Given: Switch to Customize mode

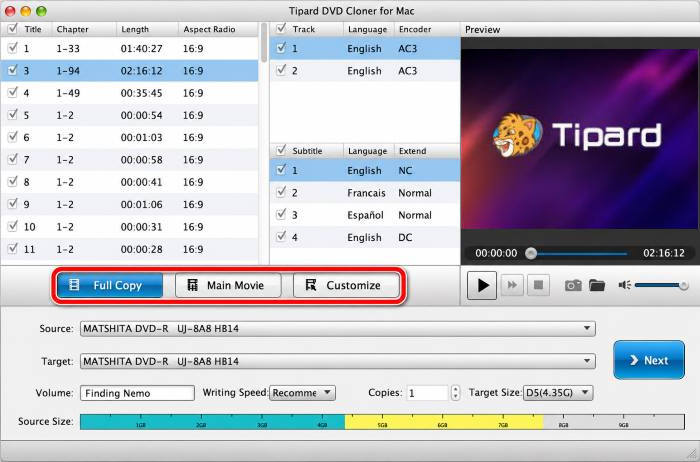Looking at the screenshot, I should [346, 285].
